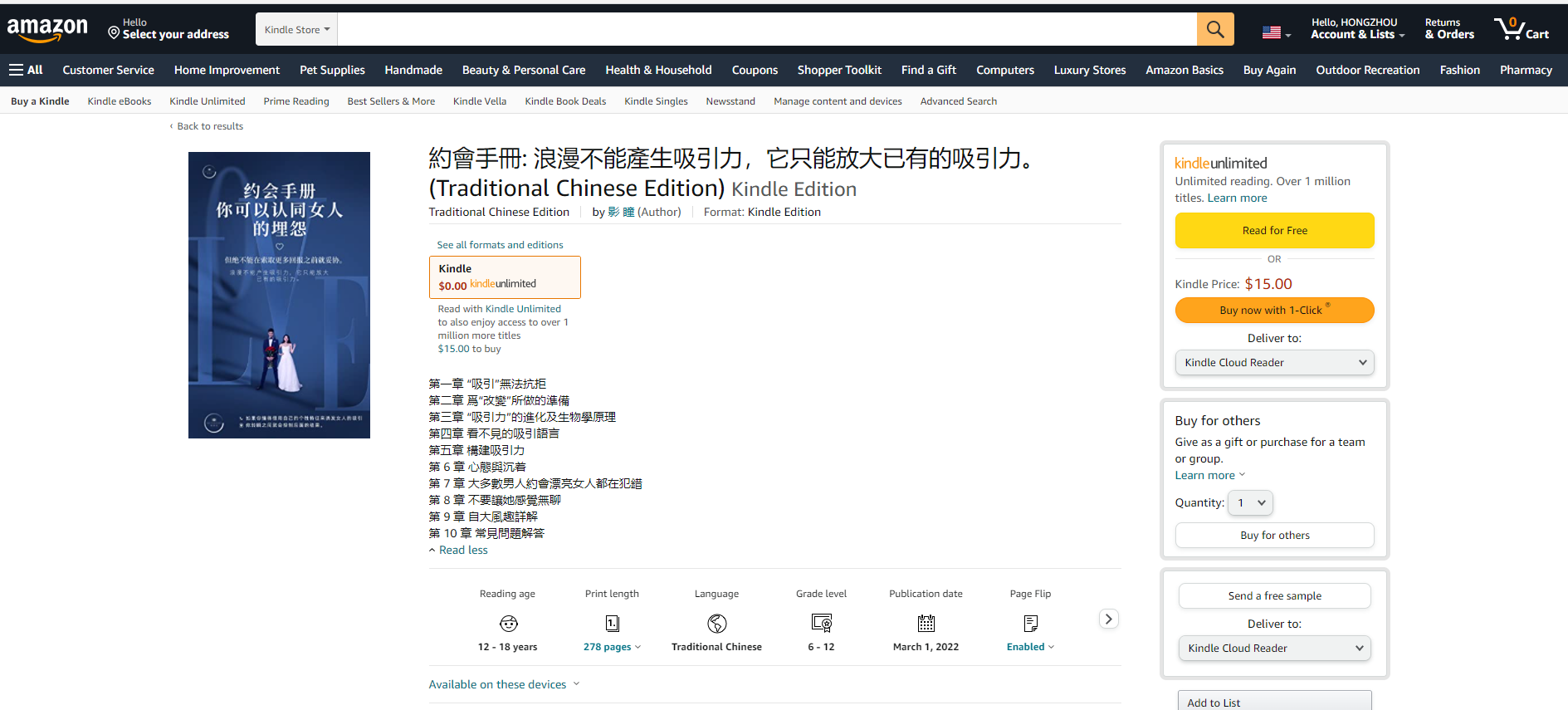The height and width of the screenshot is (710, 1568).
Task: Open Home Improvement in the nav bar
Action: click(227, 70)
